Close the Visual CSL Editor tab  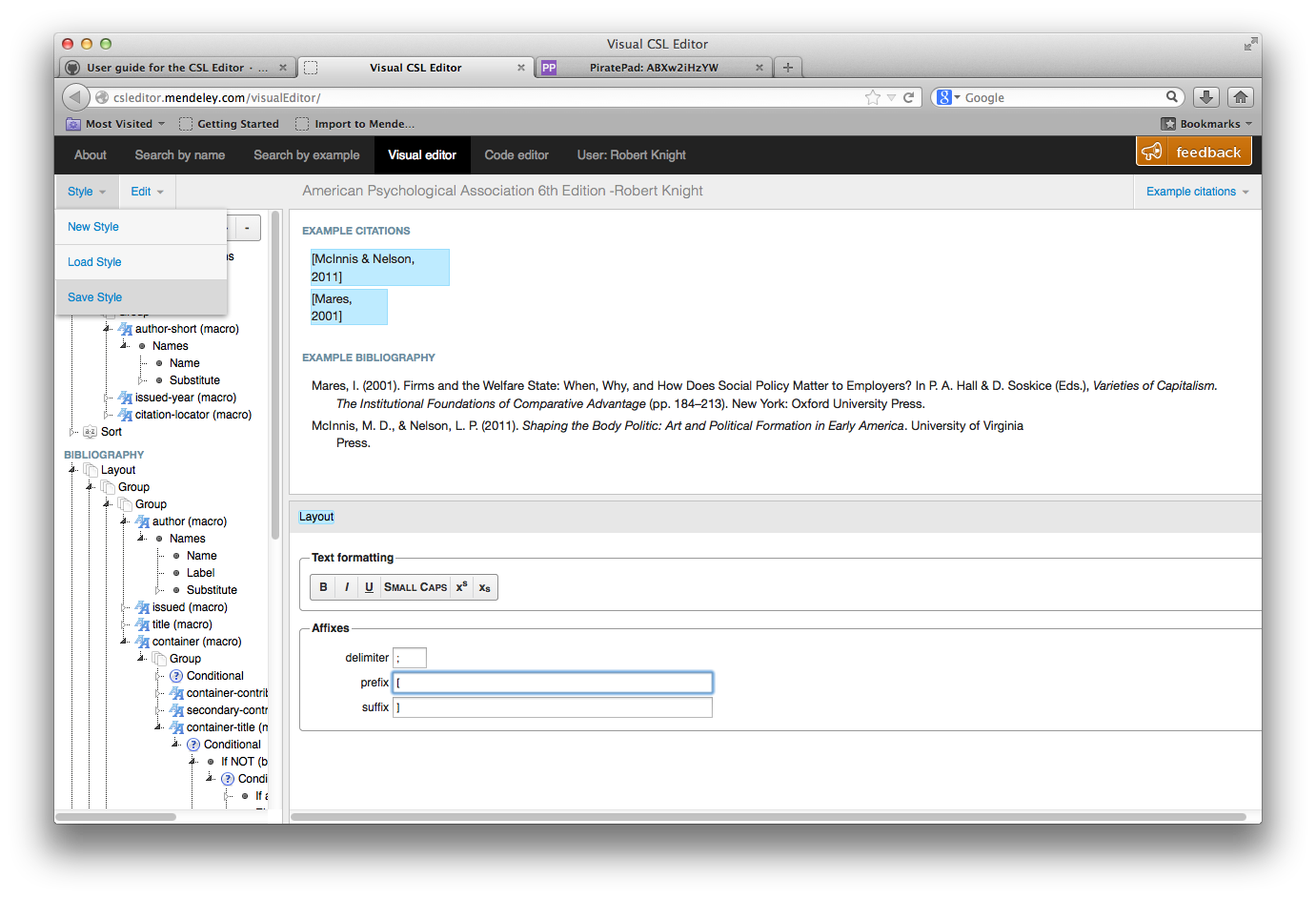pos(520,68)
